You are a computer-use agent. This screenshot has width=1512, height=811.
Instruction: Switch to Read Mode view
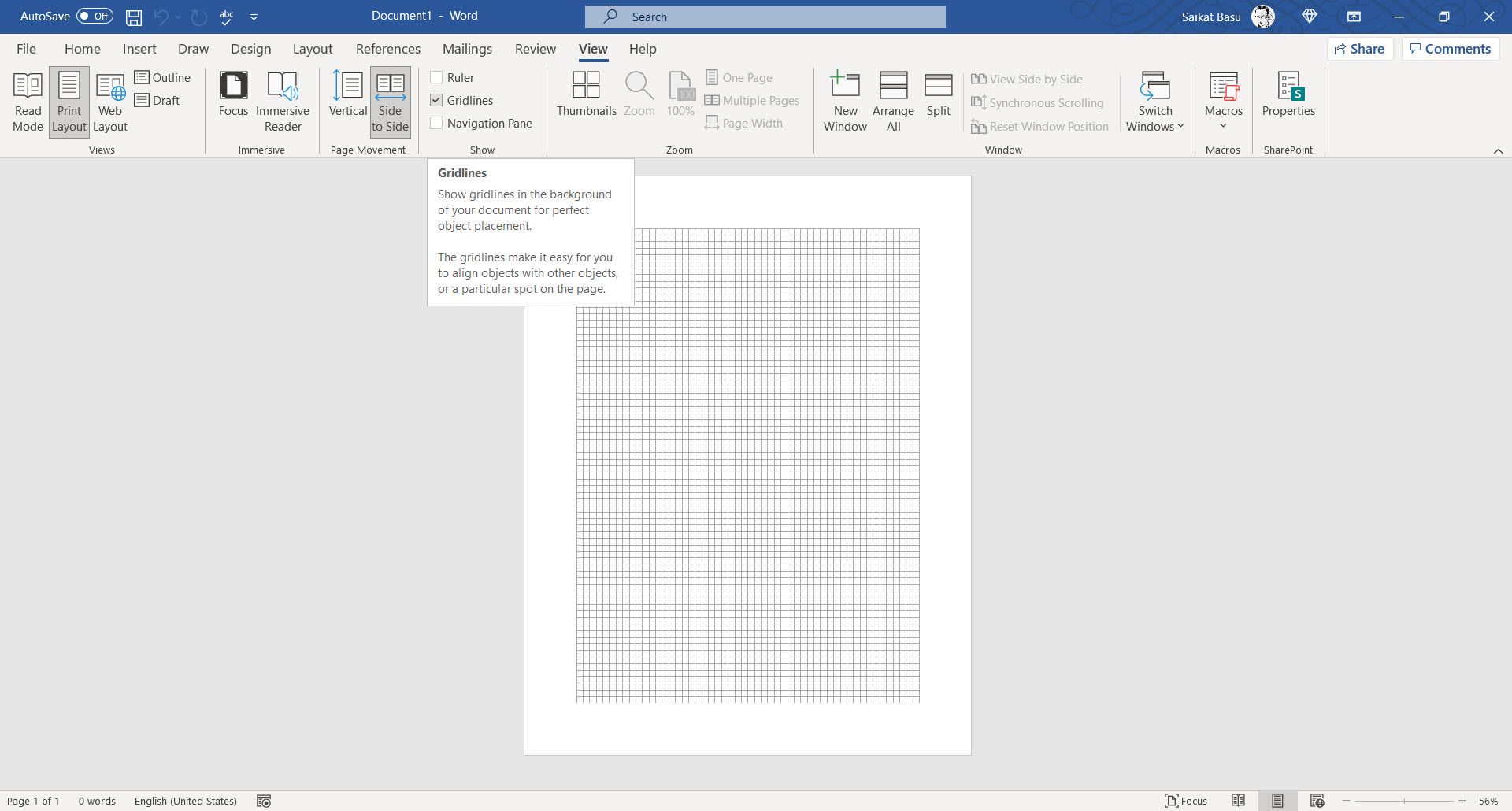[x=28, y=101]
